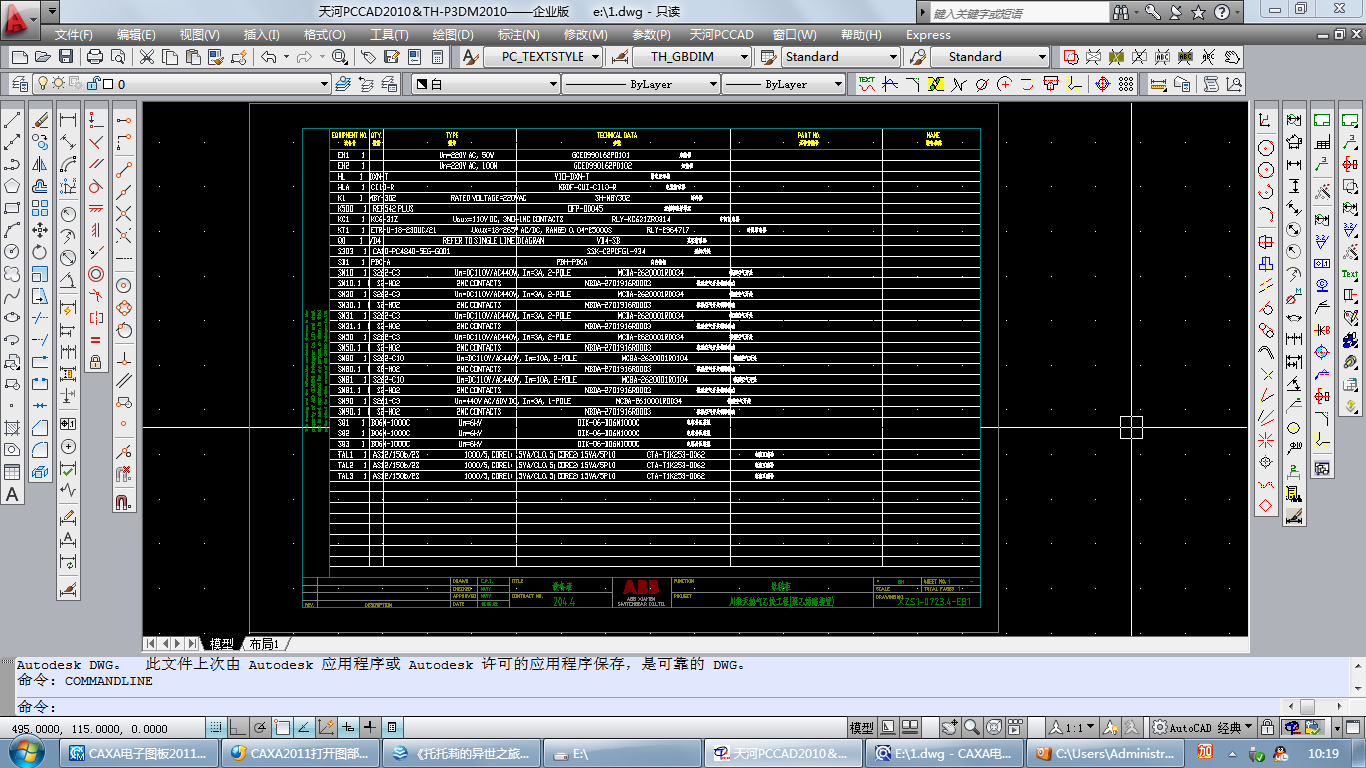Open the Windows Start button
Screen dimensions: 1366x768
click(x=27, y=752)
